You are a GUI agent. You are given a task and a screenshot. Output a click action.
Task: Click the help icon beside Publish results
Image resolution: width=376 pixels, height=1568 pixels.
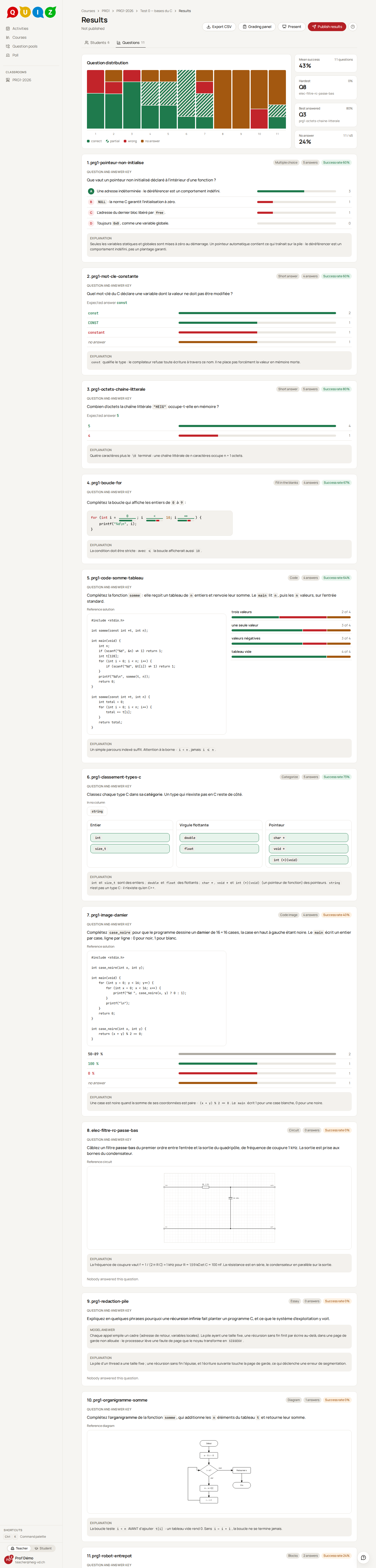click(x=353, y=27)
